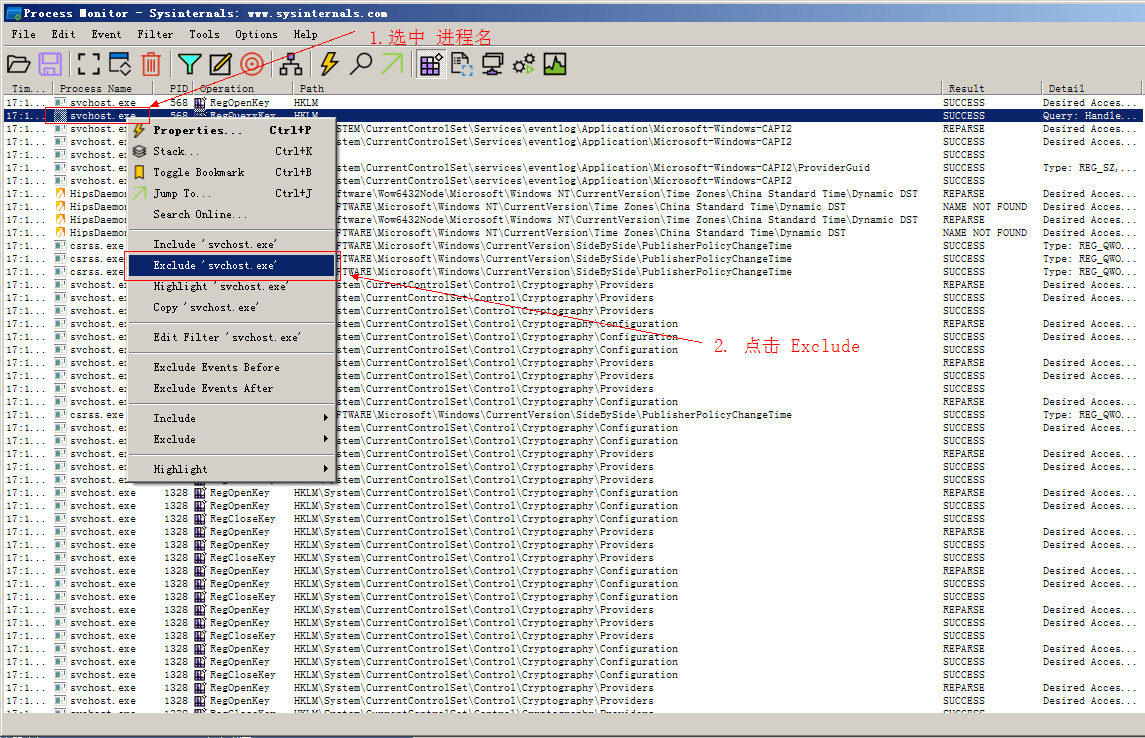This screenshot has height=738, width=1145.
Task: Choose Properties... in the context menu
Action: pos(198,130)
